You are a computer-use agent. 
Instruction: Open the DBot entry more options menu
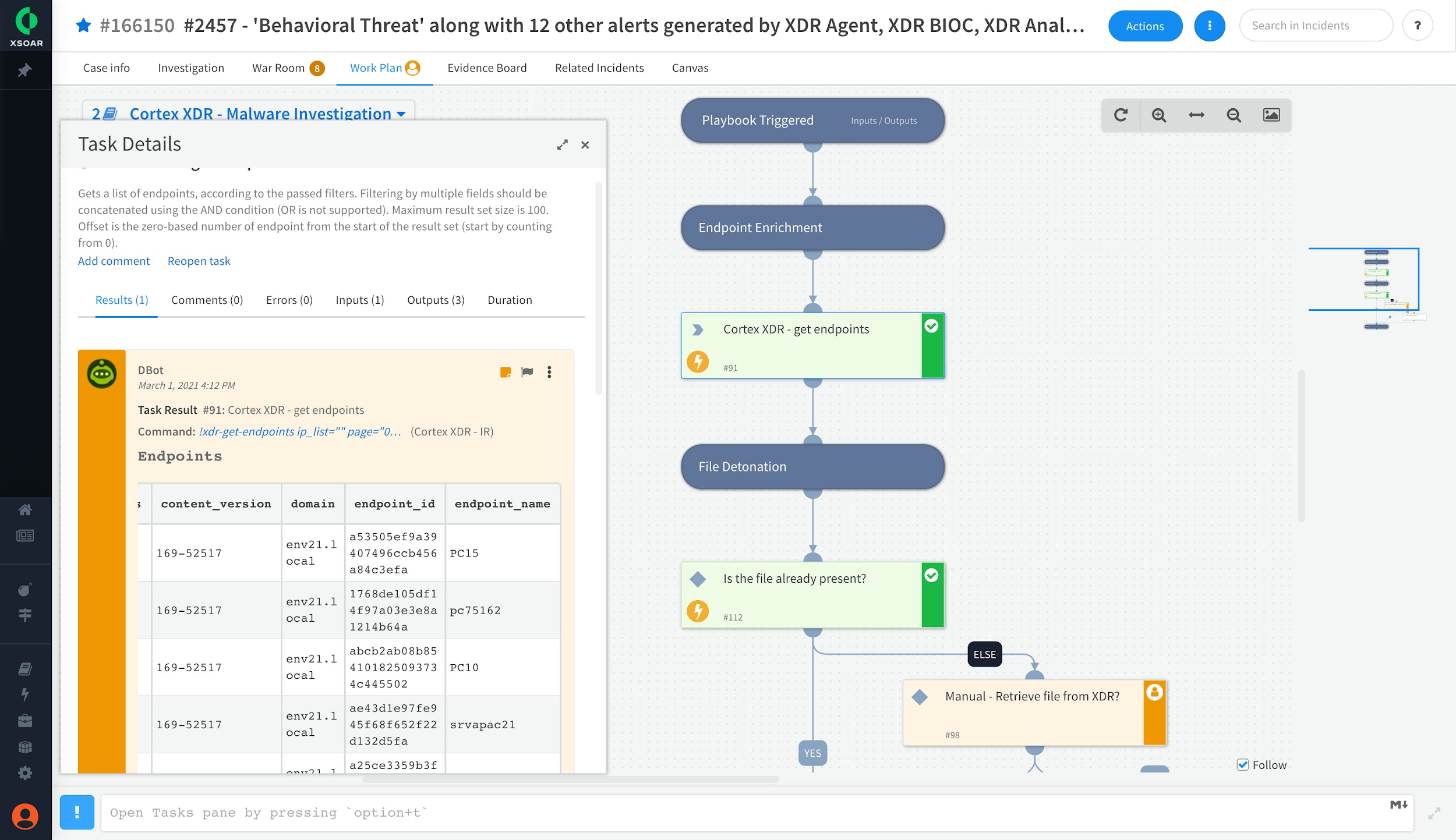pos(549,372)
